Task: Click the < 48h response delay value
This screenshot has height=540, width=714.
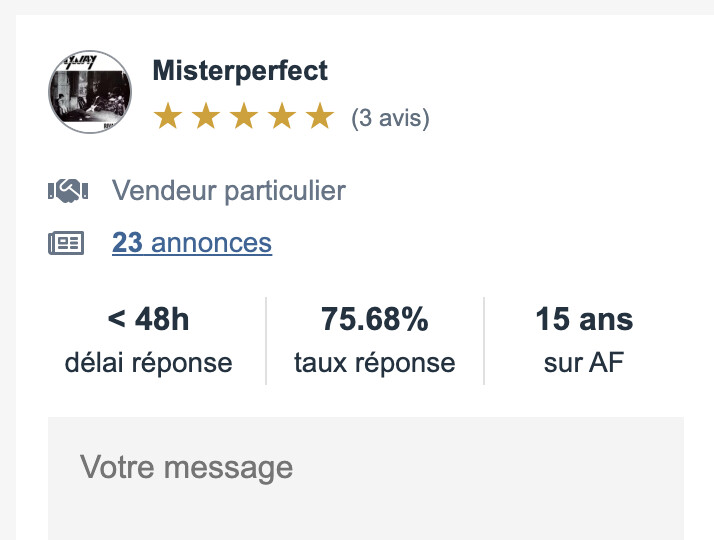Action: [148, 319]
